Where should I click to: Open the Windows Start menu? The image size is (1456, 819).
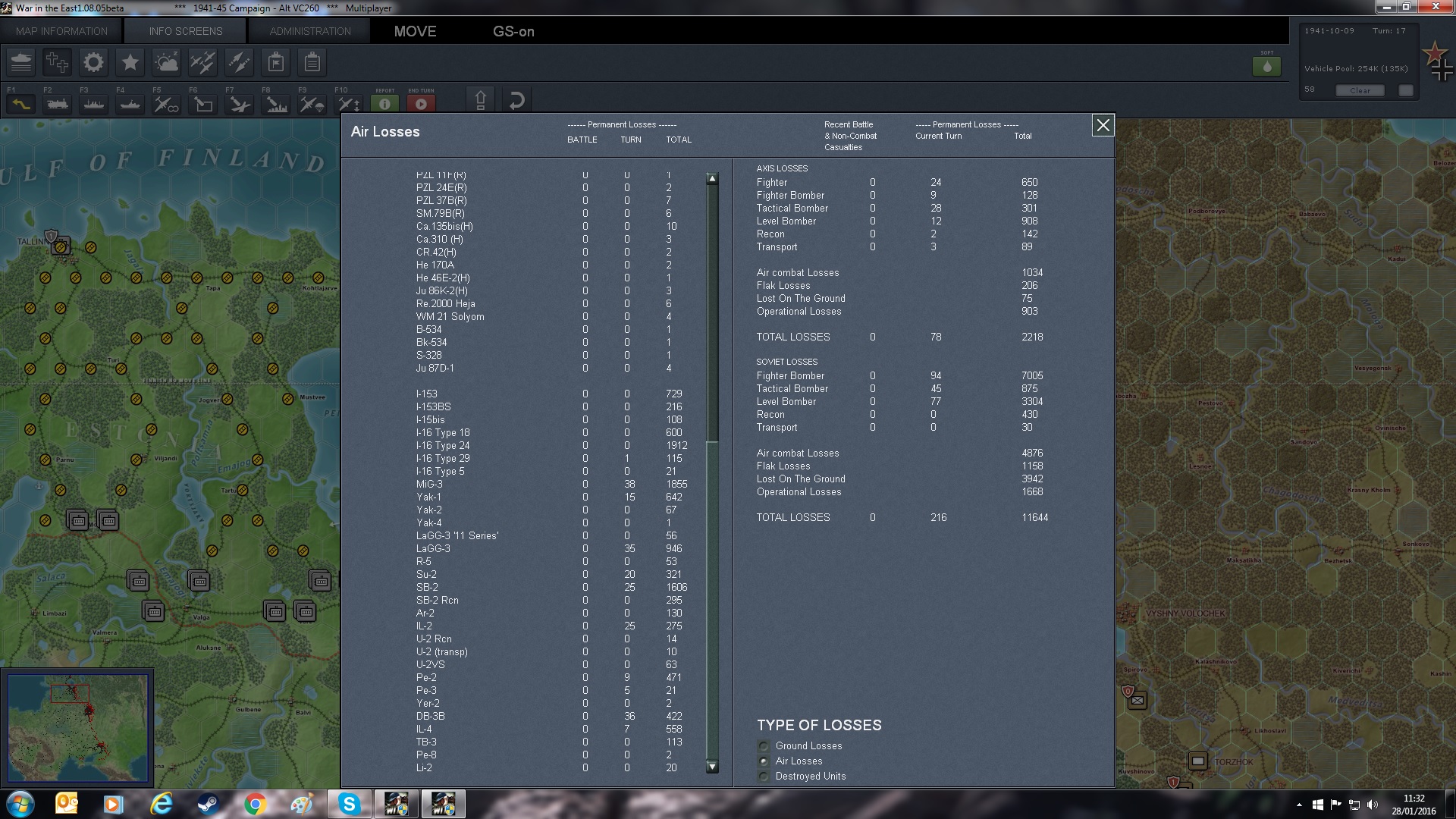[x=20, y=804]
